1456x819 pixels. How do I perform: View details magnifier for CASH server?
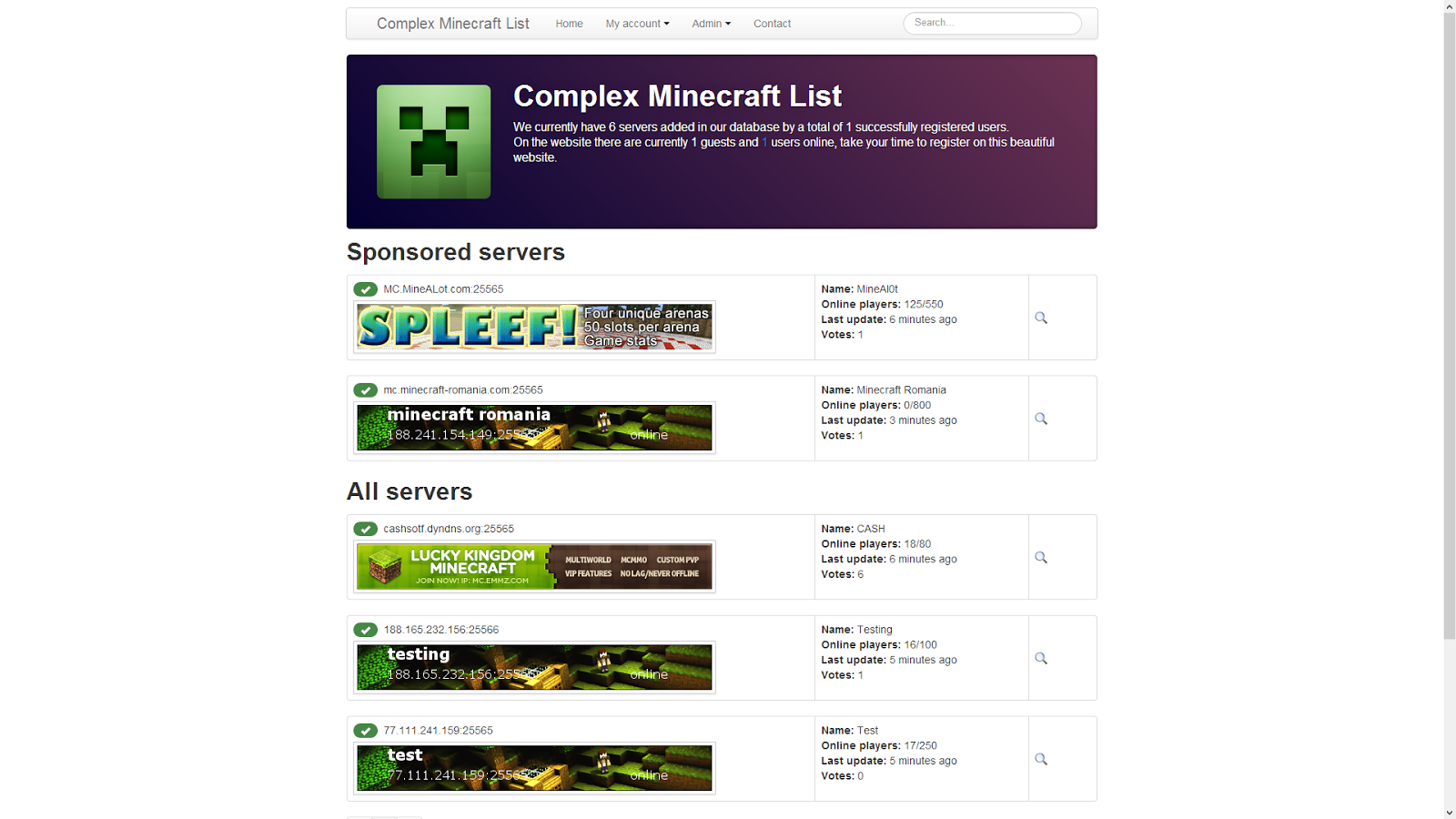click(1041, 557)
